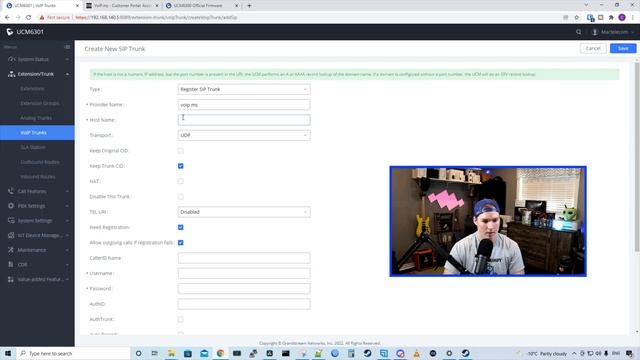This screenshot has width=640, height=360.
Task: Open the Type dropdown
Action: coord(244,89)
